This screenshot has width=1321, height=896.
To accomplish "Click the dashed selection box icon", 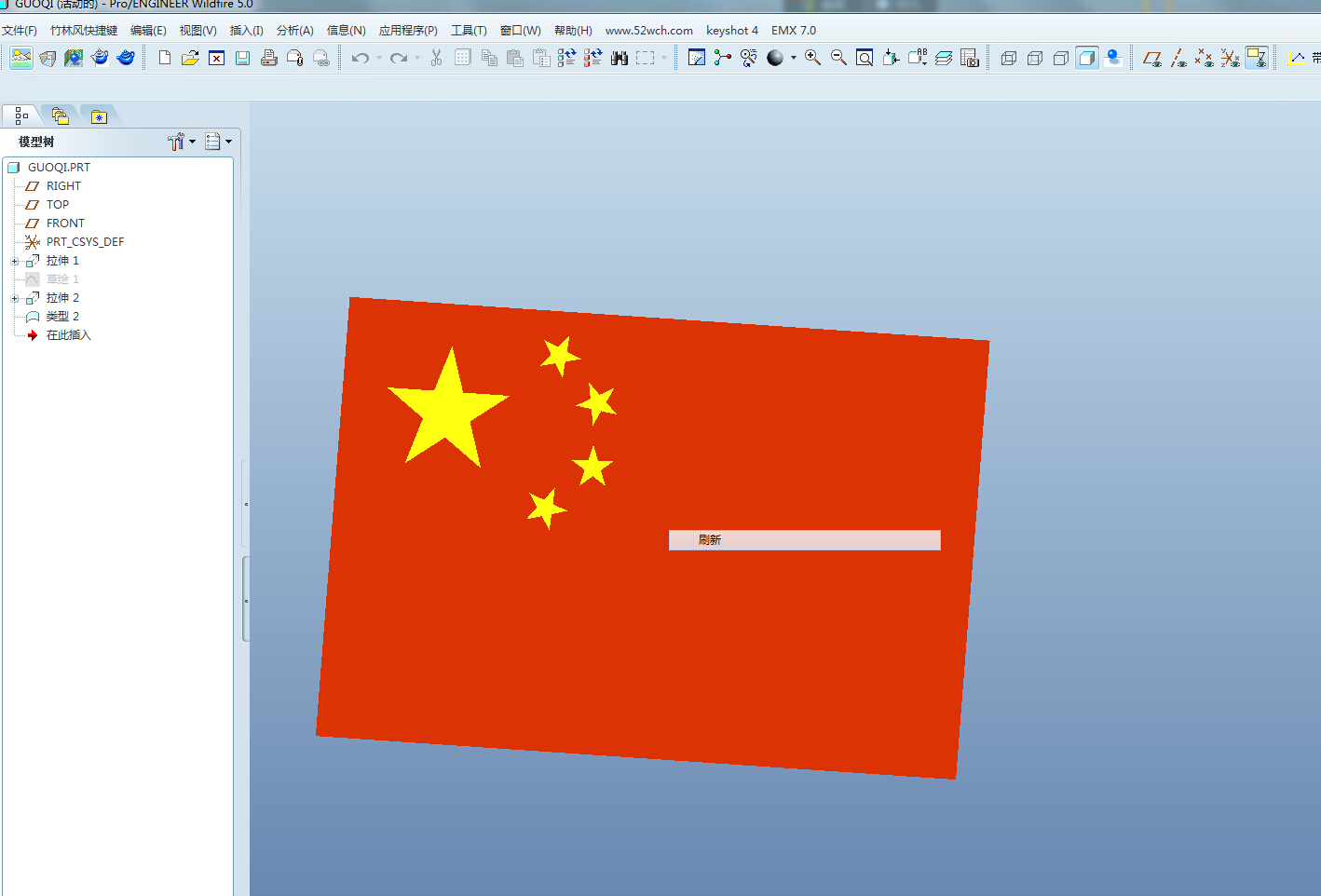I will (x=645, y=58).
